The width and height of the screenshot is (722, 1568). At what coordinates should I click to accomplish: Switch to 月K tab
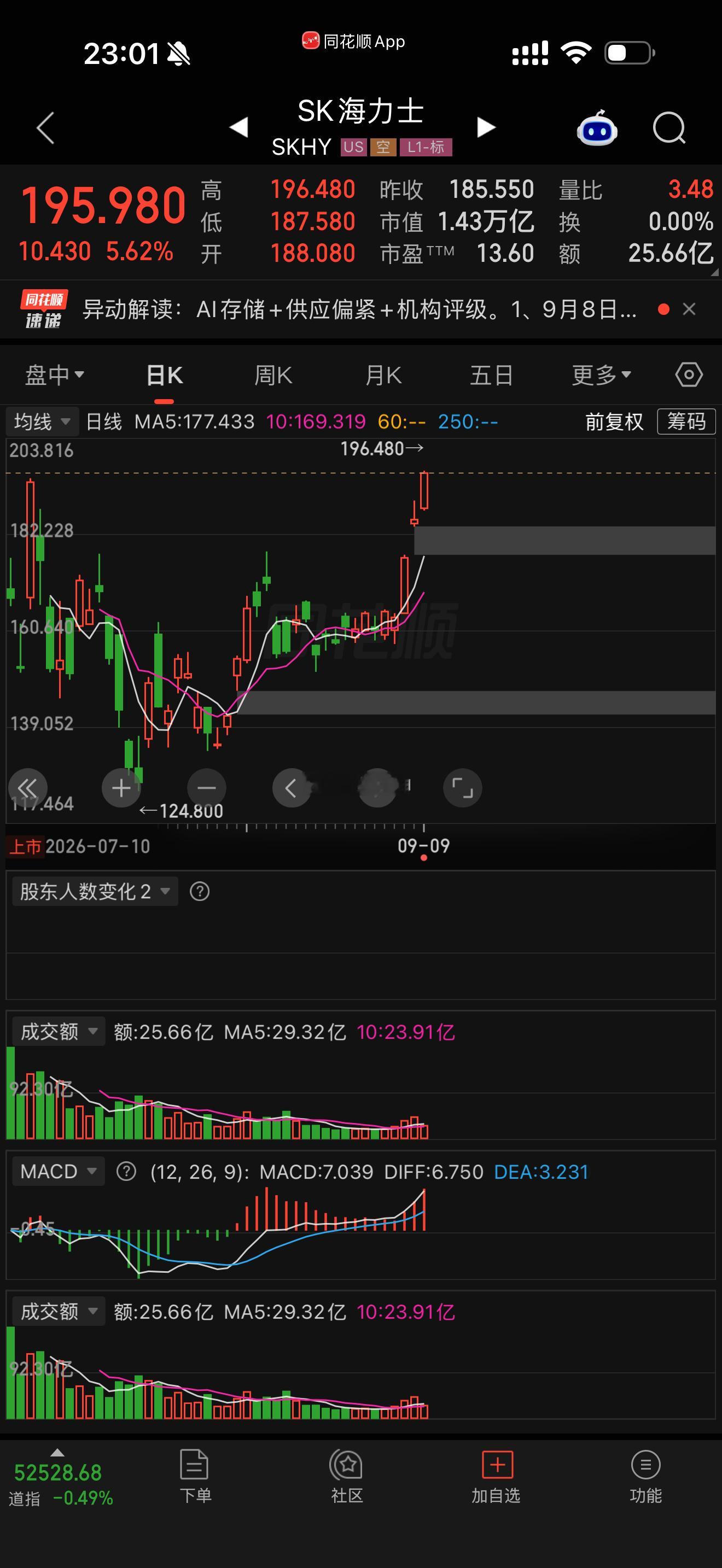383,375
